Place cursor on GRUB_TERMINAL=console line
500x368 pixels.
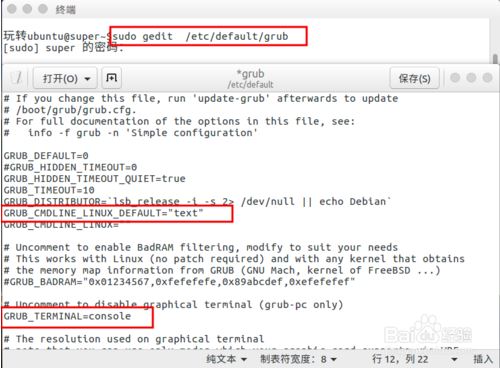(x=67, y=316)
